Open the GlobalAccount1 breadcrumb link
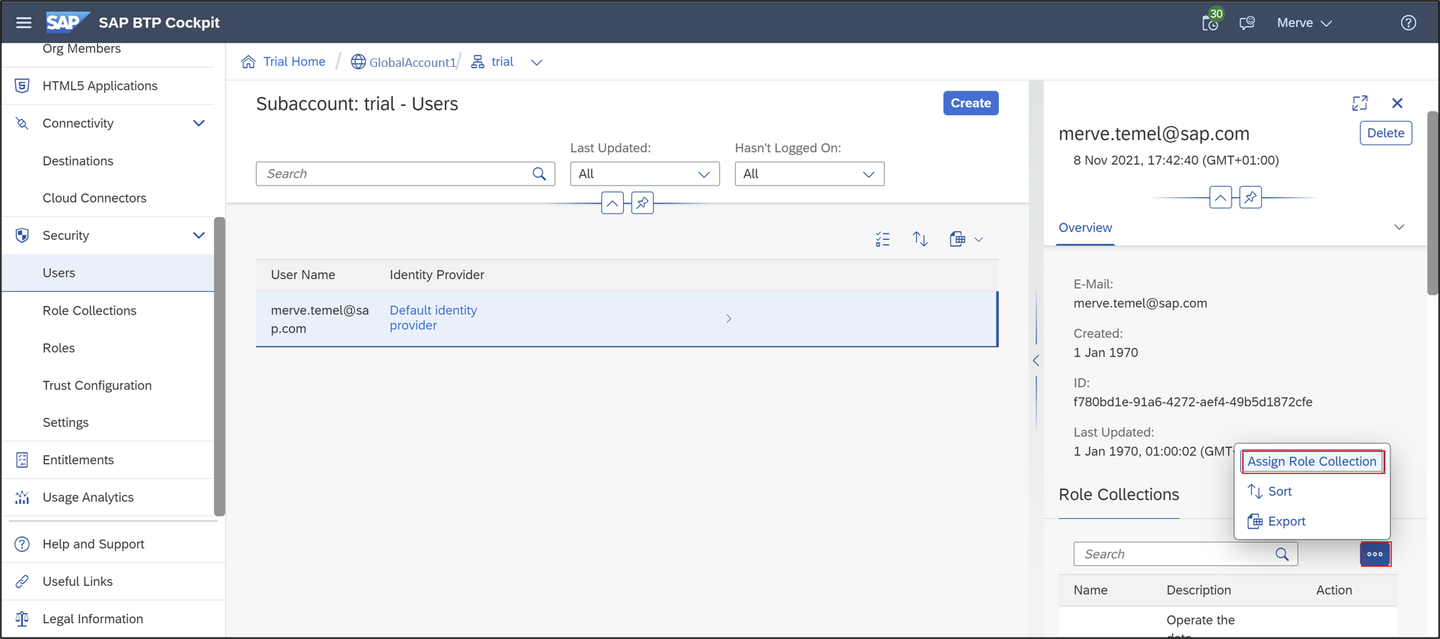The image size is (1440, 639). click(x=412, y=62)
